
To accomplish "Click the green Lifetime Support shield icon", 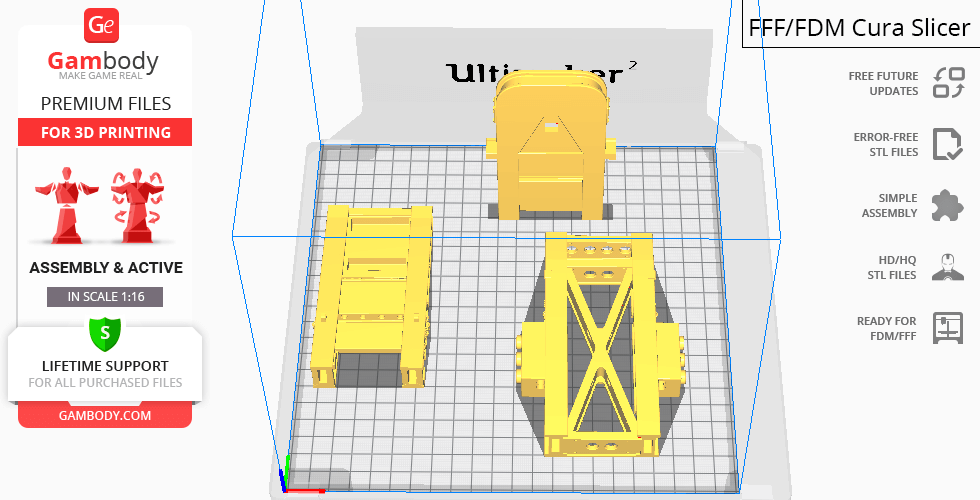I will click(105, 333).
